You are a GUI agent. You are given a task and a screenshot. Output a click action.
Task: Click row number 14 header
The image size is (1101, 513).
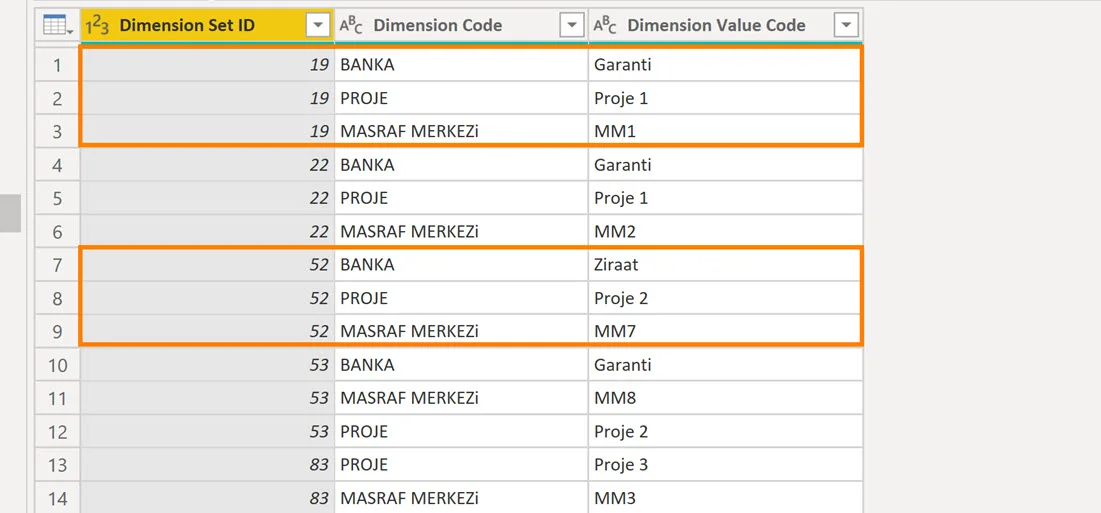tap(57, 498)
